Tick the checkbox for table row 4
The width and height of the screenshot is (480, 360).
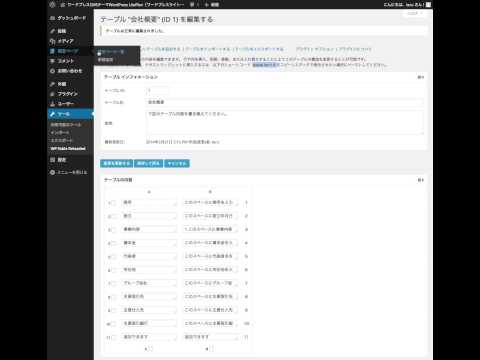point(113,243)
